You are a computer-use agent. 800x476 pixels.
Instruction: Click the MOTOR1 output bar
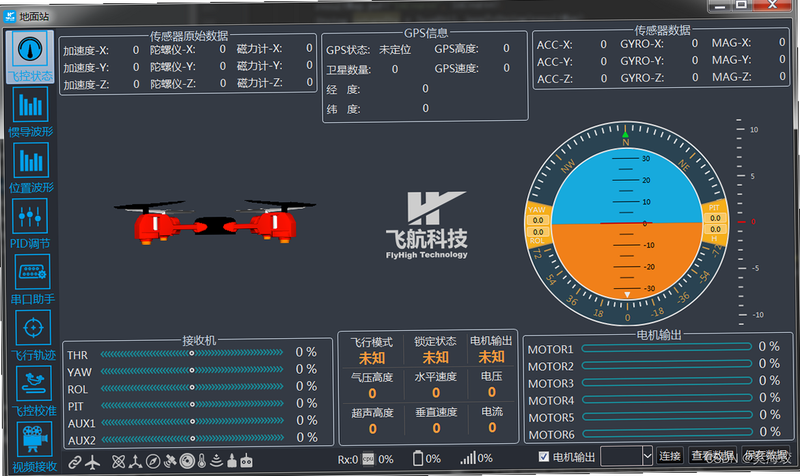pyautogui.click(x=666, y=347)
